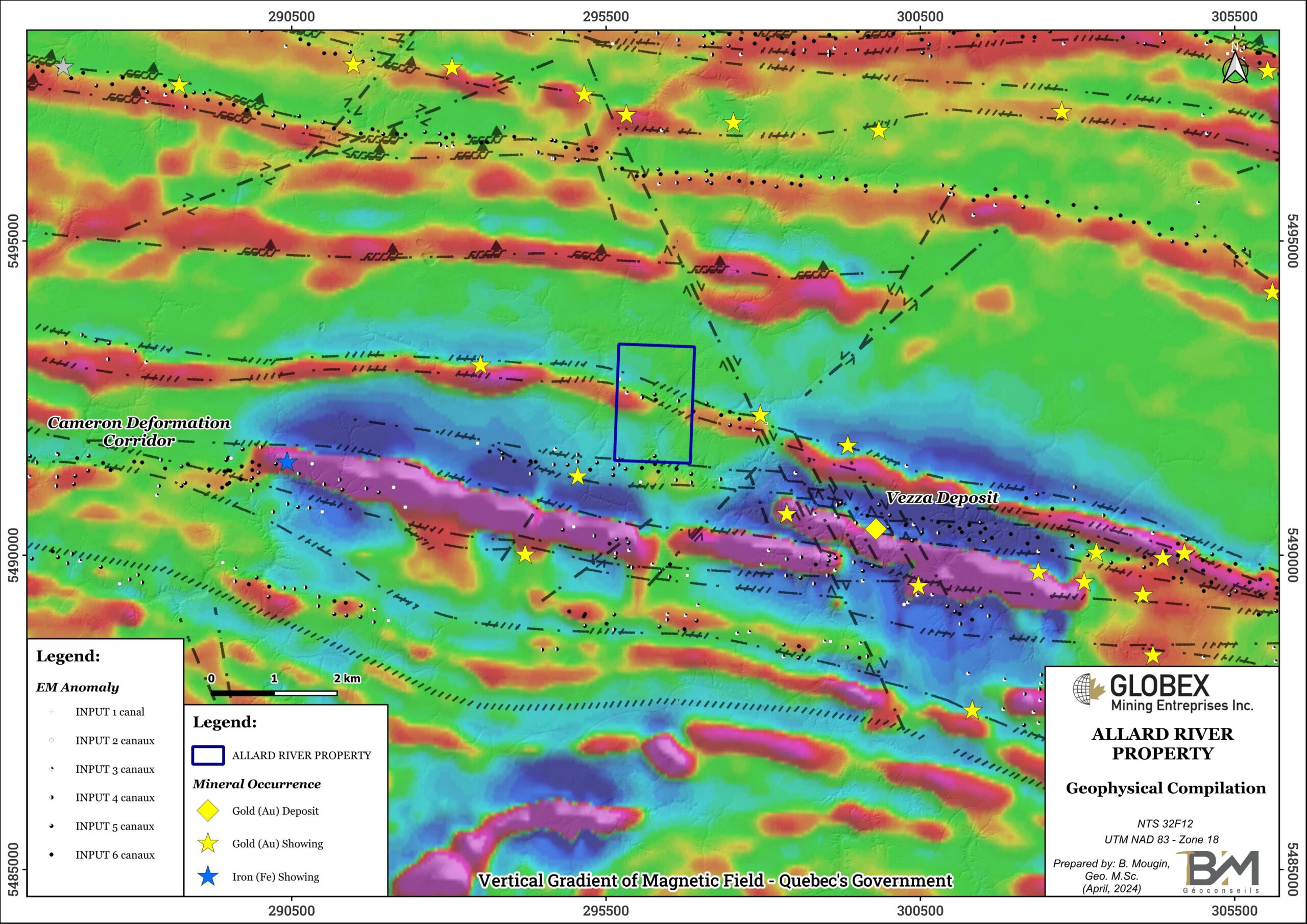
Task: Select the Gold (Au) Showing star legend symbol
Action: tap(207, 844)
